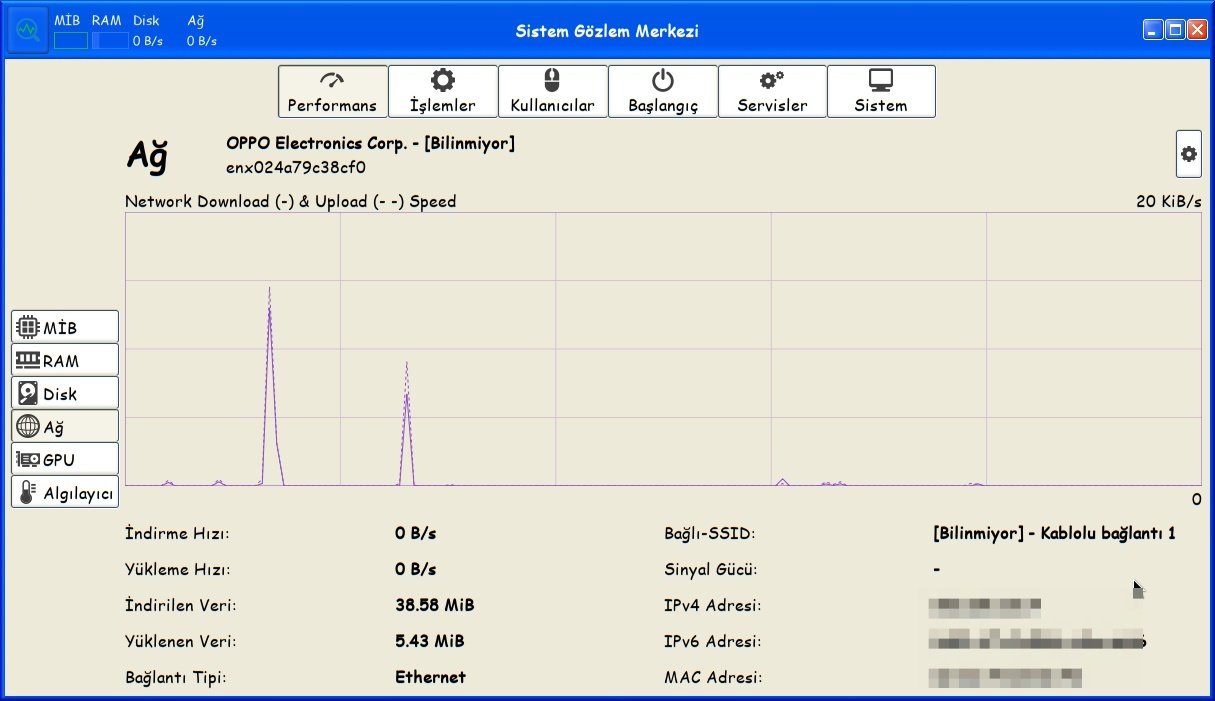Click the İndirme Hızı value 0 B/s
Screen dimensions: 1215x701
pyautogui.click(x=416, y=533)
